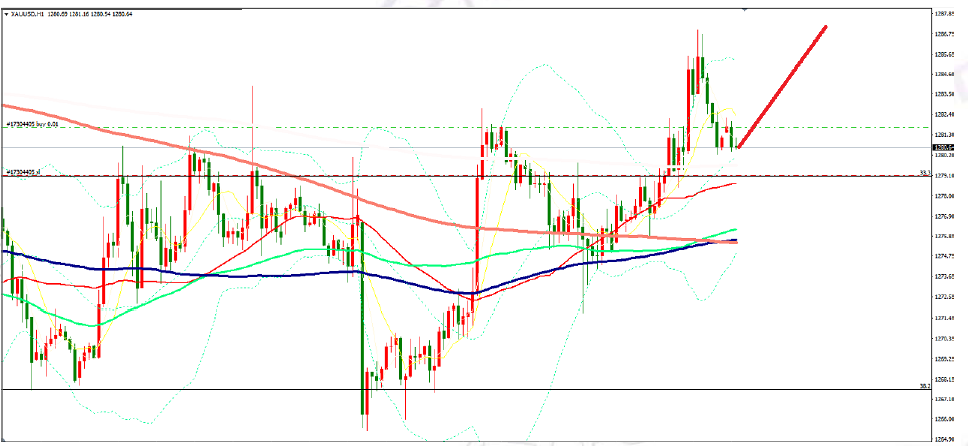Click the 1283.50 price on the scale
The image size is (968, 446).
[945, 94]
